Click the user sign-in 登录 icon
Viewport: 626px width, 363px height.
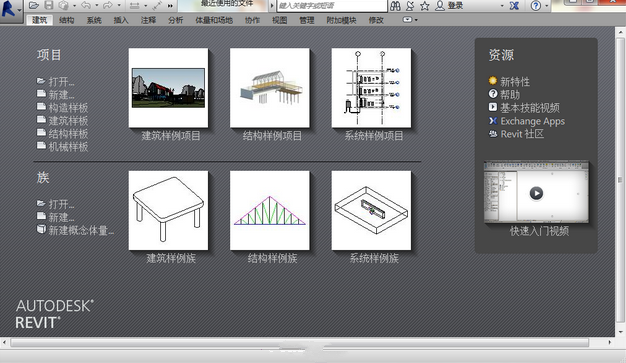coord(440,6)
